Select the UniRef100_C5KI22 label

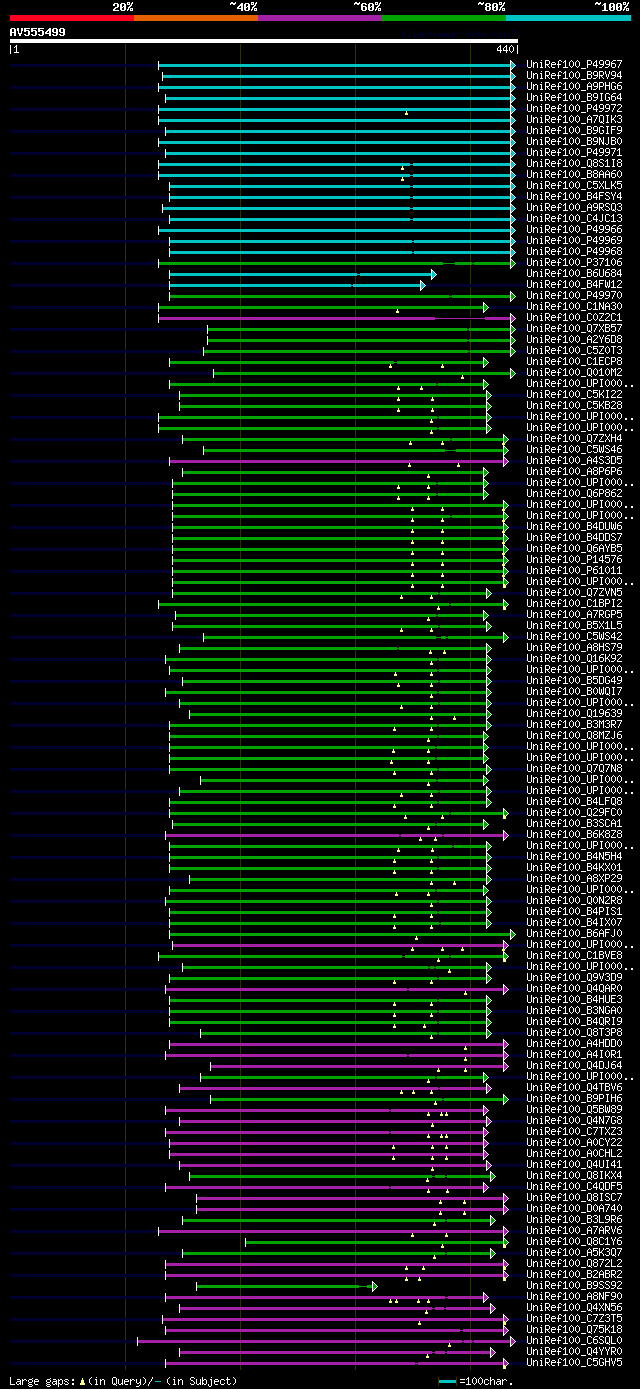(574, 394)
